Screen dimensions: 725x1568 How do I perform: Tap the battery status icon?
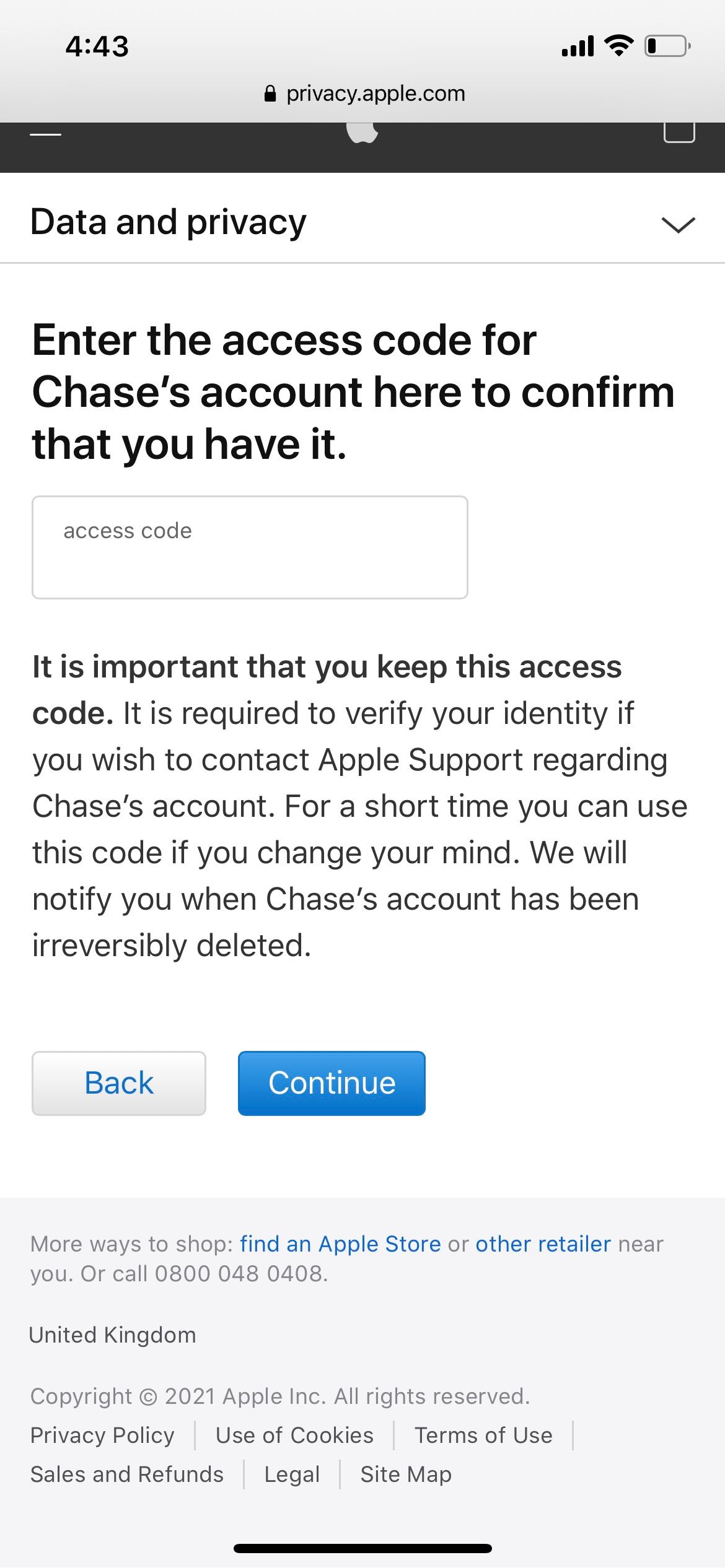click(x=667, y=46)
